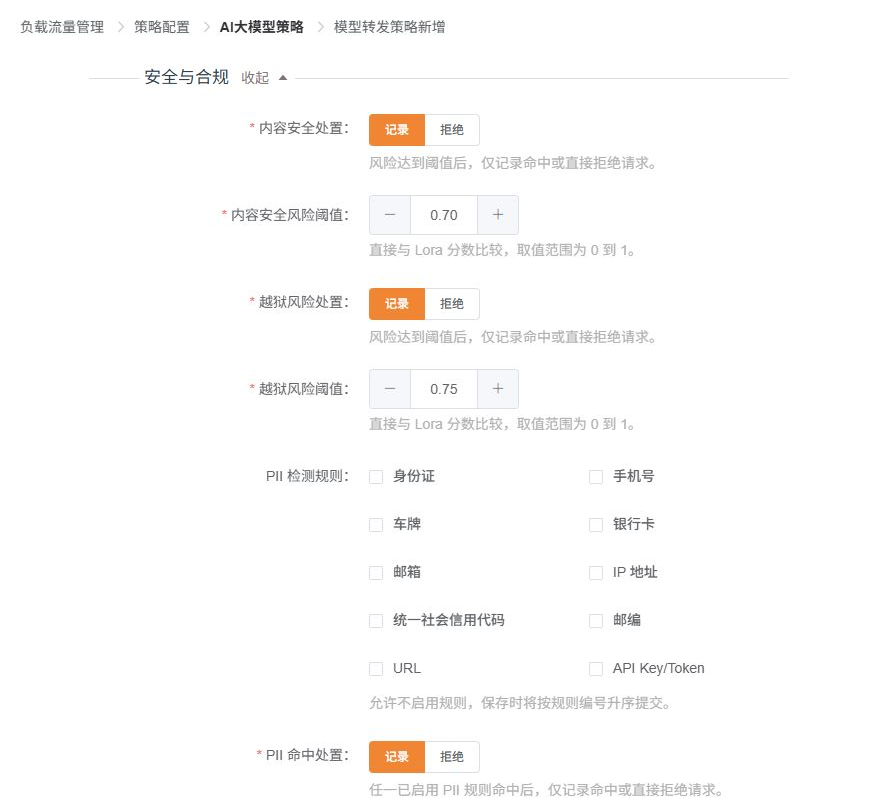Increase the 越狱风险阈值 with the plus button
The height and width of the screenshot is (811, 870).
498,389
